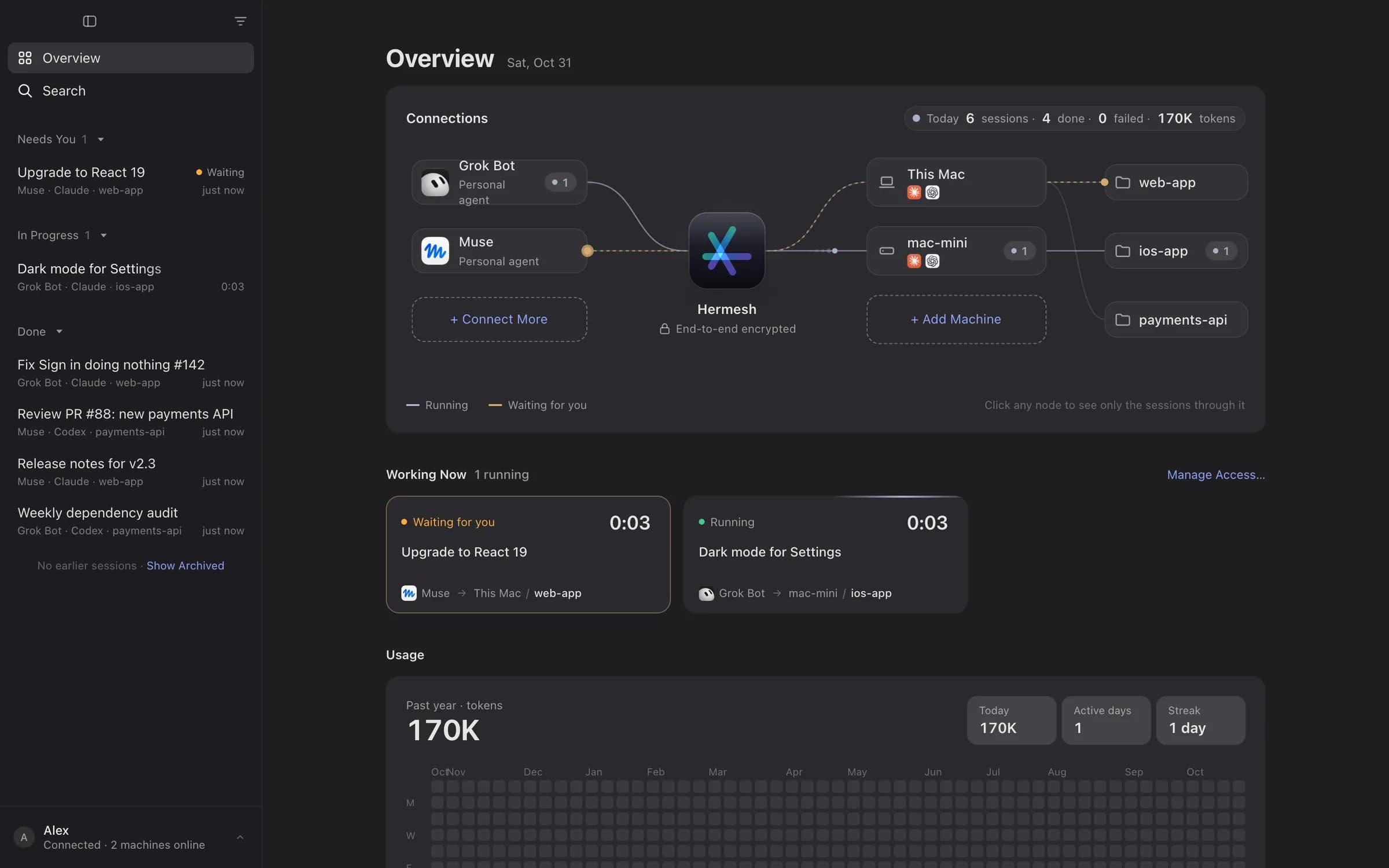
Task: Click the mac-mini session count badge
Action: click(1019, 251)
